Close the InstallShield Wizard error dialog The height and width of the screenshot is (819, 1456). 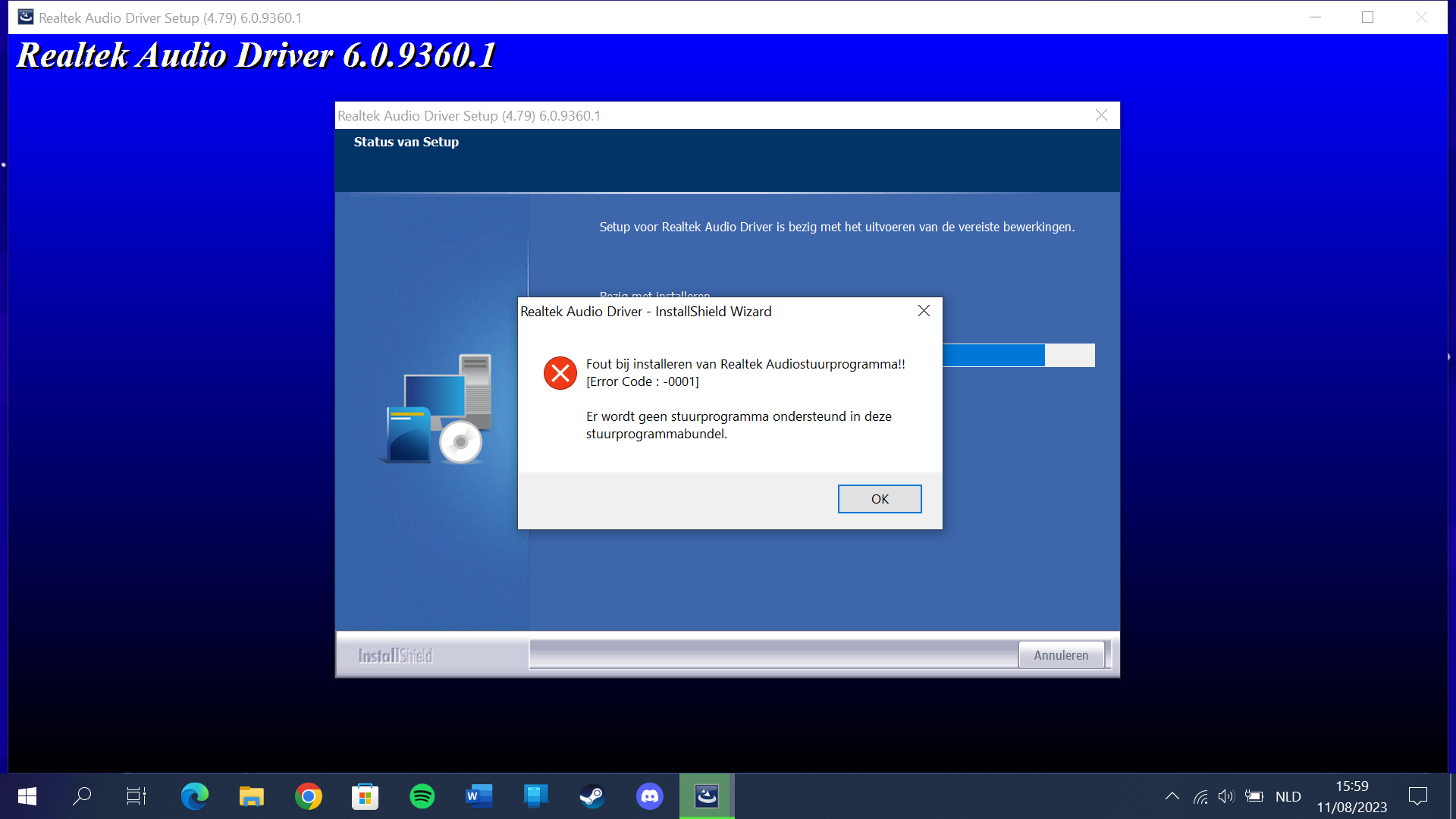924,311
